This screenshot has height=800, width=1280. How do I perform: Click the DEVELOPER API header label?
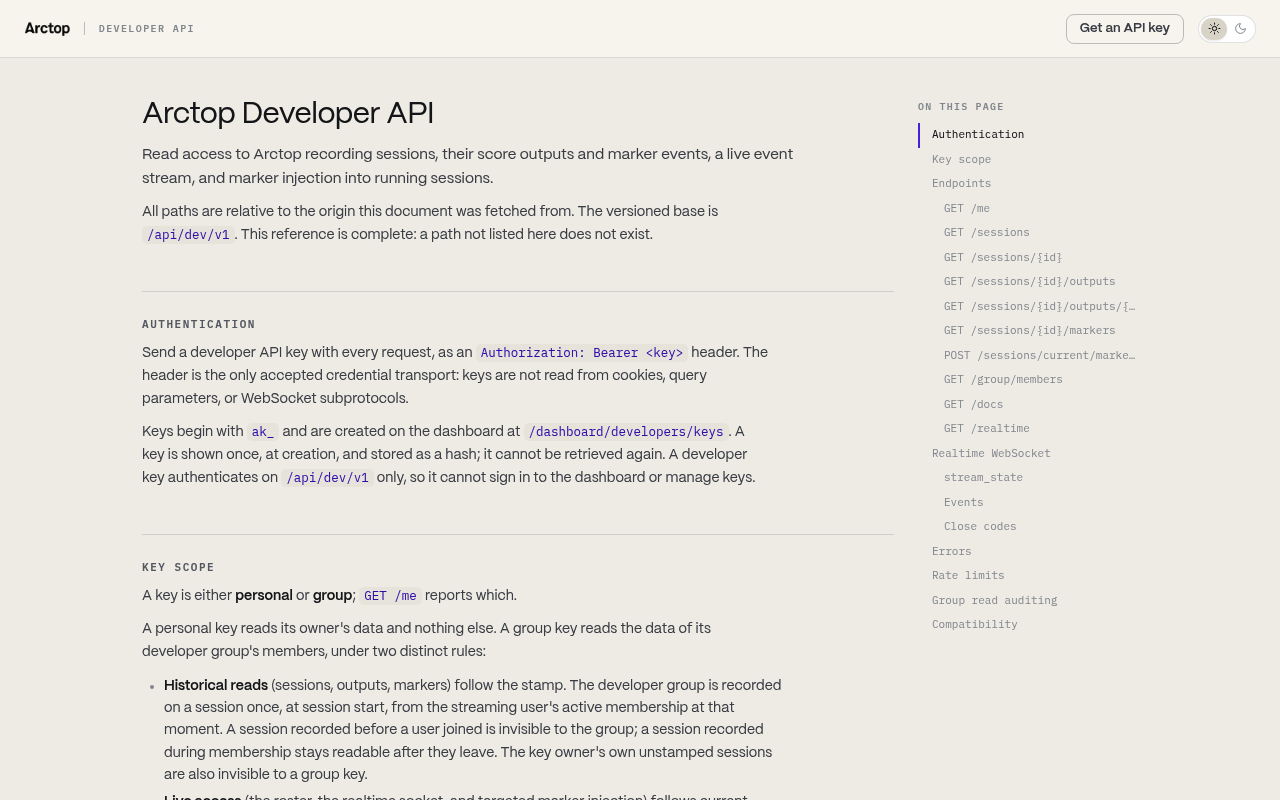coord(147,29)
